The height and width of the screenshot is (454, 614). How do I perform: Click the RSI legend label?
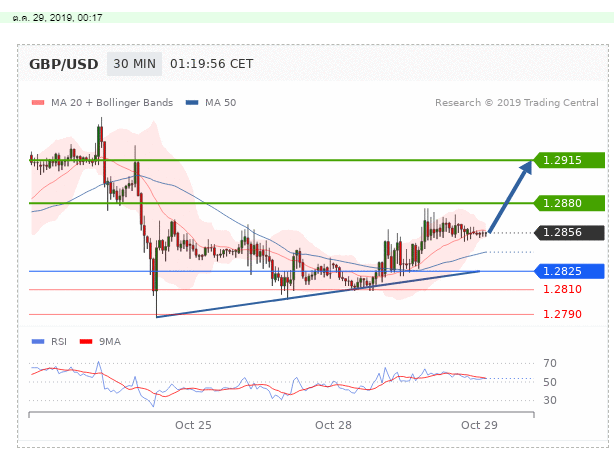coord(59,342)
